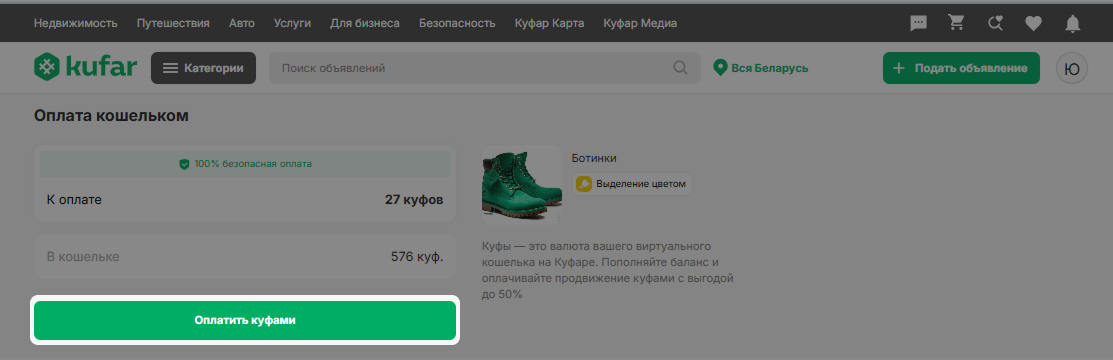Open user profile avatar Ю
Viewport: 1113px width, 360px height.
pos(1072,68)
